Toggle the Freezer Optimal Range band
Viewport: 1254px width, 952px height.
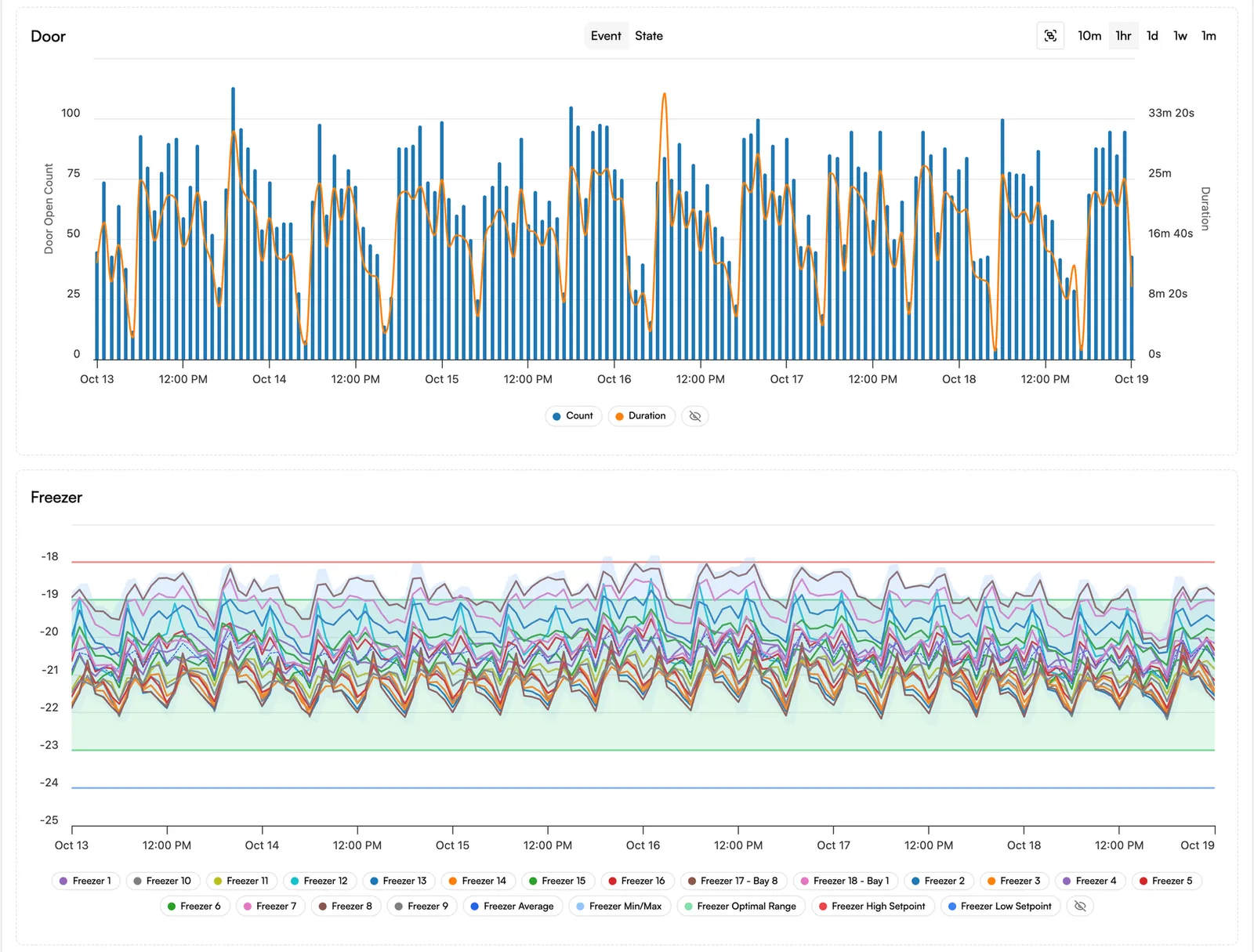tap(741, 907)
